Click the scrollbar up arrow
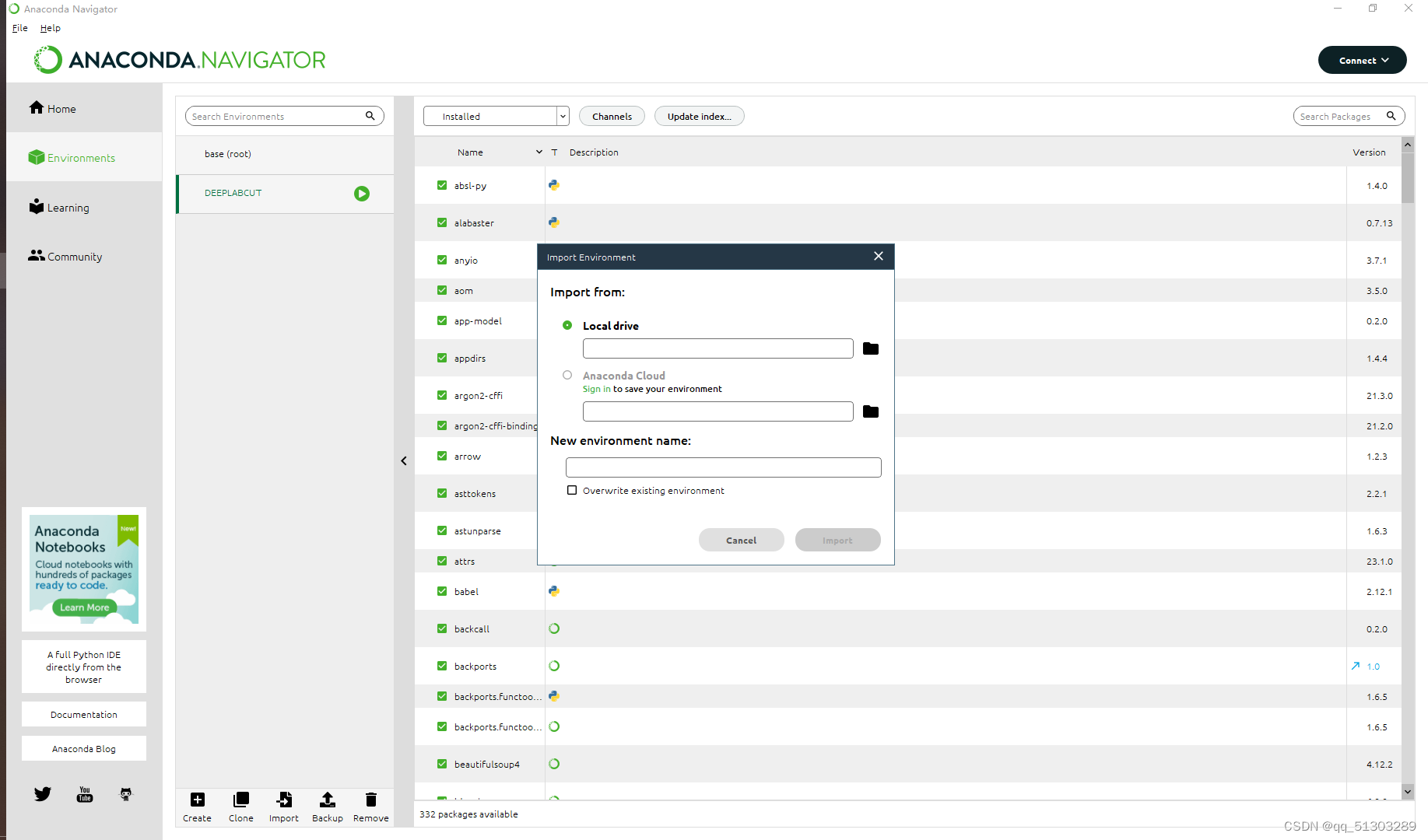This screenshot has width=1428, height=840. 1408,145
